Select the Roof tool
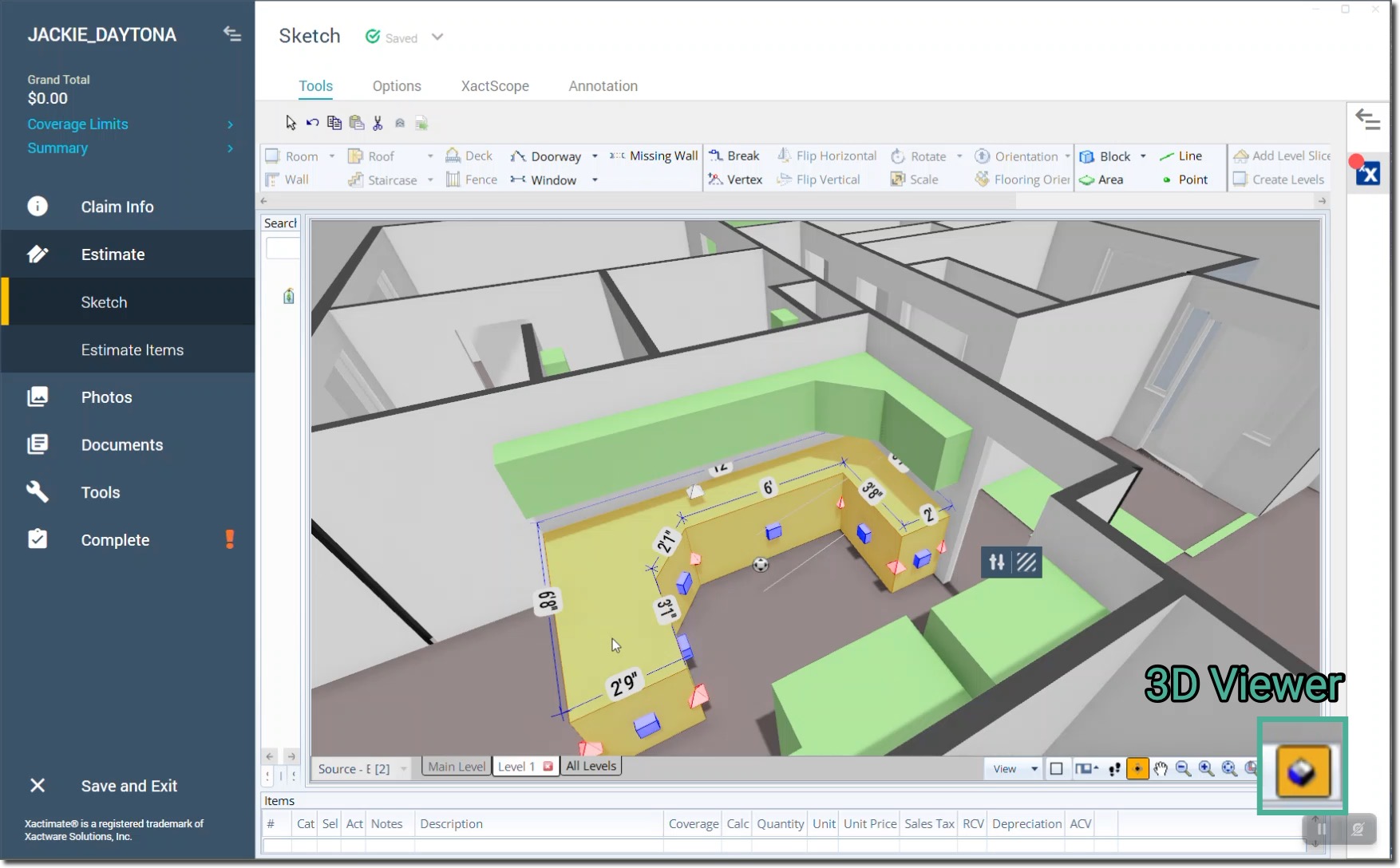The width and height of the screenshot is (1400, 868). click(372, 156)
